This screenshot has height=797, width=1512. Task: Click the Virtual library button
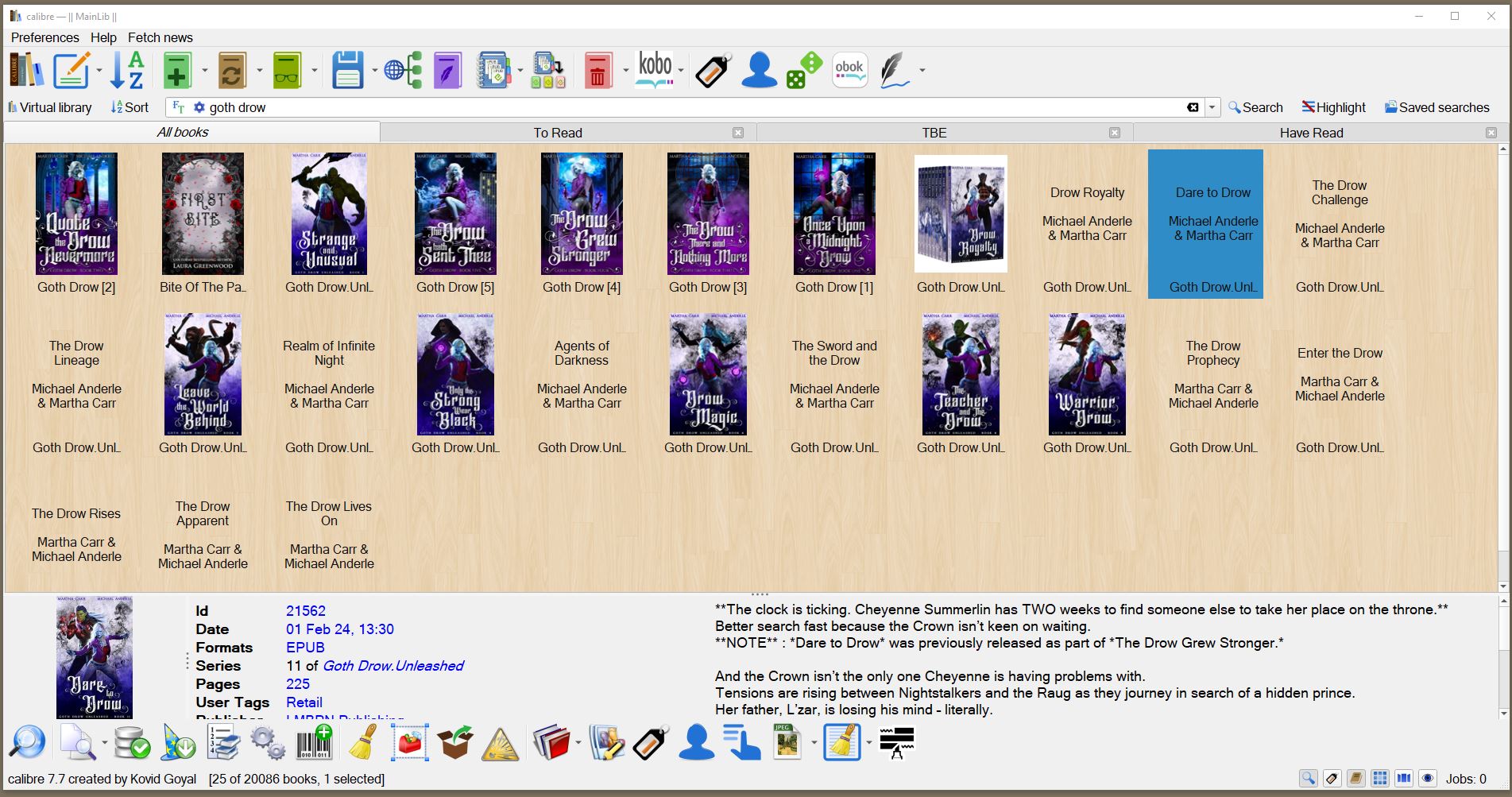[49, 107]
